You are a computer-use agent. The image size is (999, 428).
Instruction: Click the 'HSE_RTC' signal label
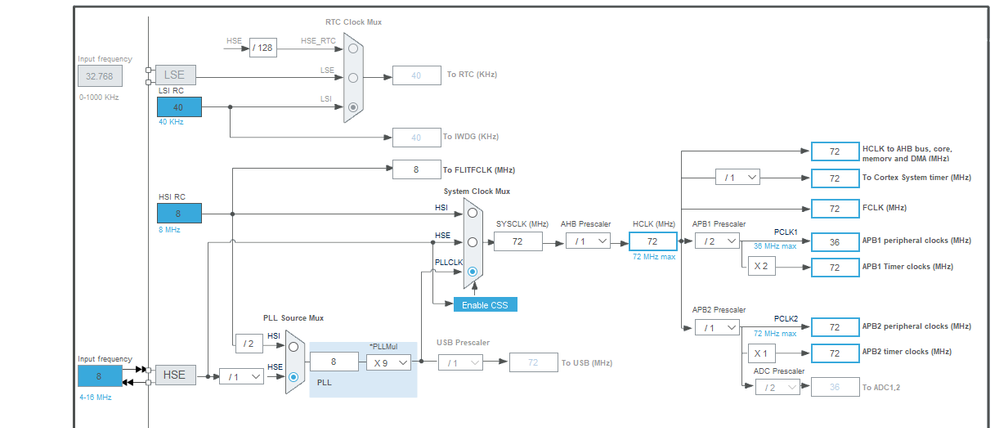317,41
